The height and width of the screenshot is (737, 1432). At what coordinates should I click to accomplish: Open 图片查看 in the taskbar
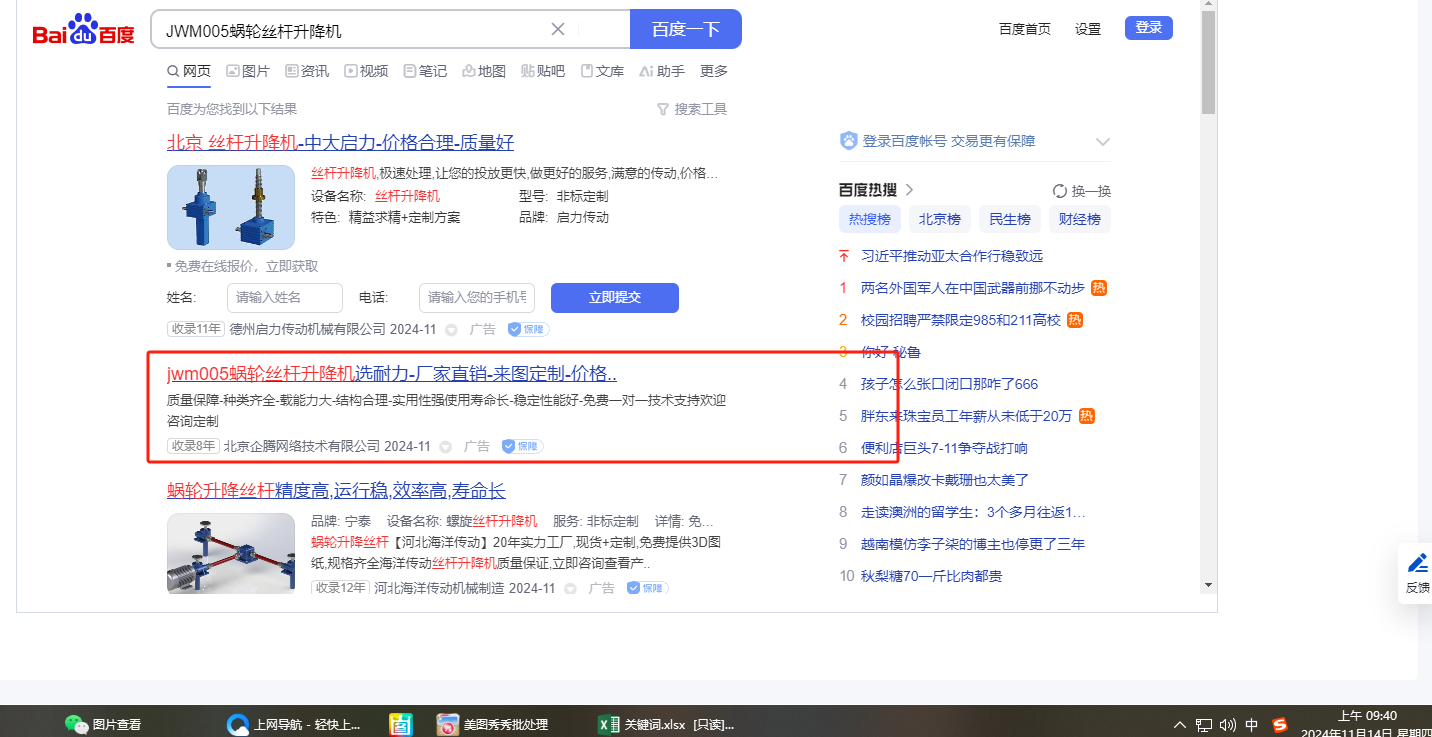(x=103, y=724)
